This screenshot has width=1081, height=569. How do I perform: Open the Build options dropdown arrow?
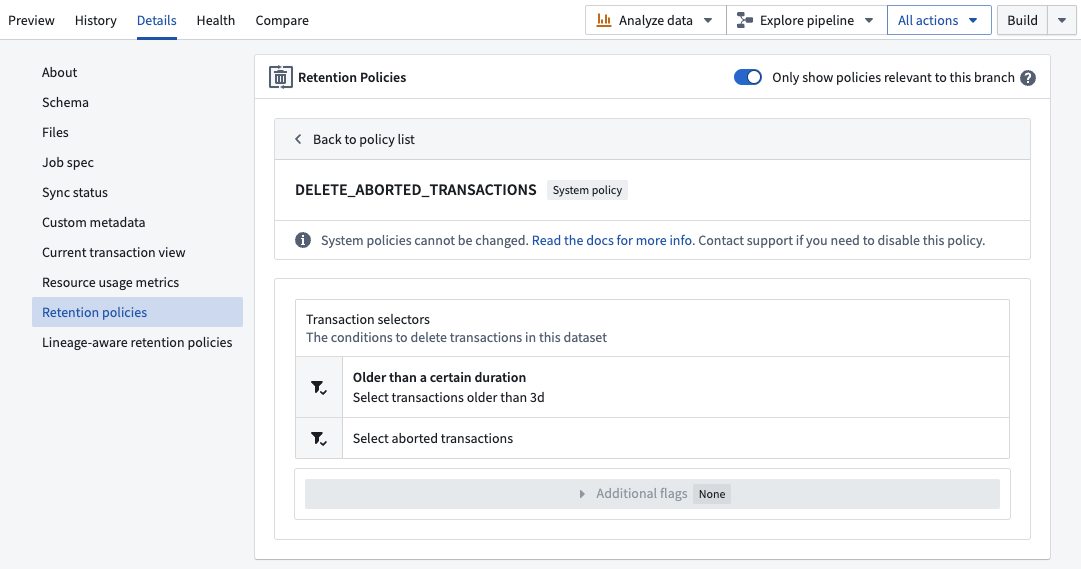[1062, 20]
